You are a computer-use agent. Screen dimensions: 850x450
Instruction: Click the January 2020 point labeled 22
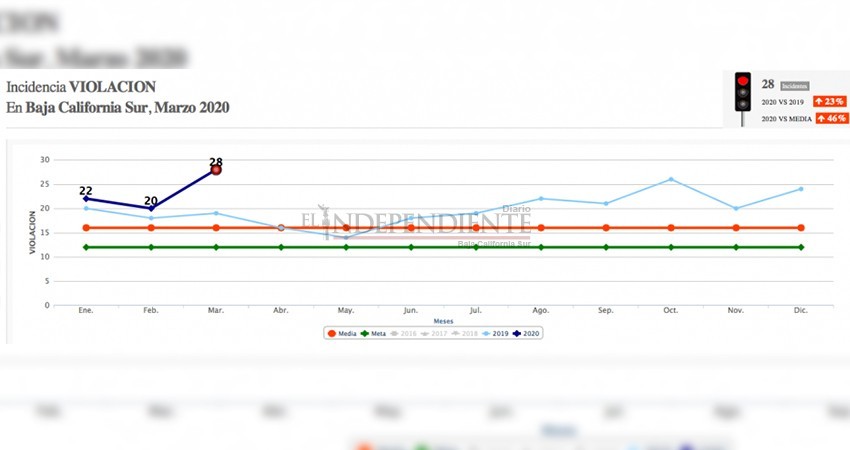click(x=86, y=198)
